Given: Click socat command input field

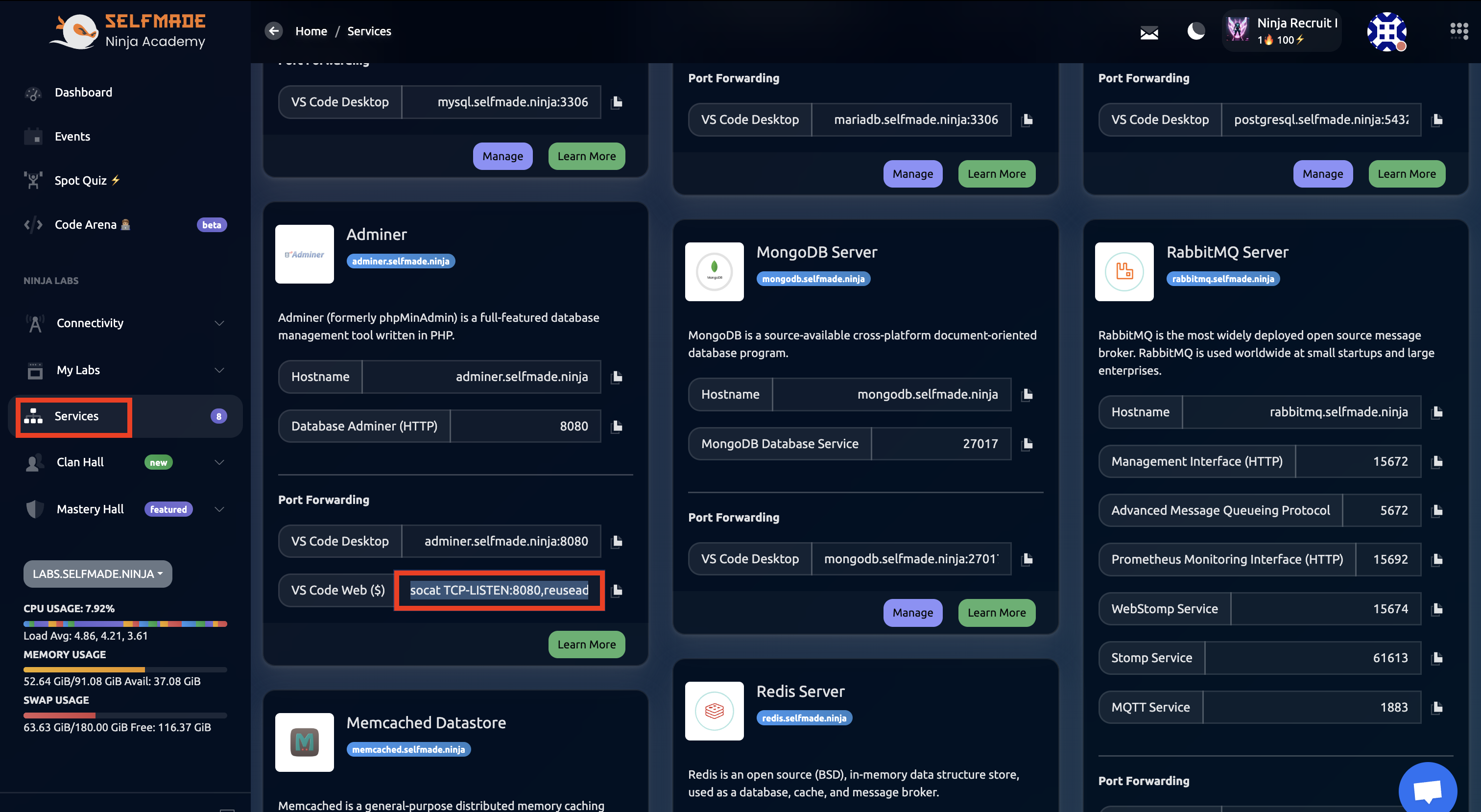Looking at the screenshot, I should click(x=499, y=590).
